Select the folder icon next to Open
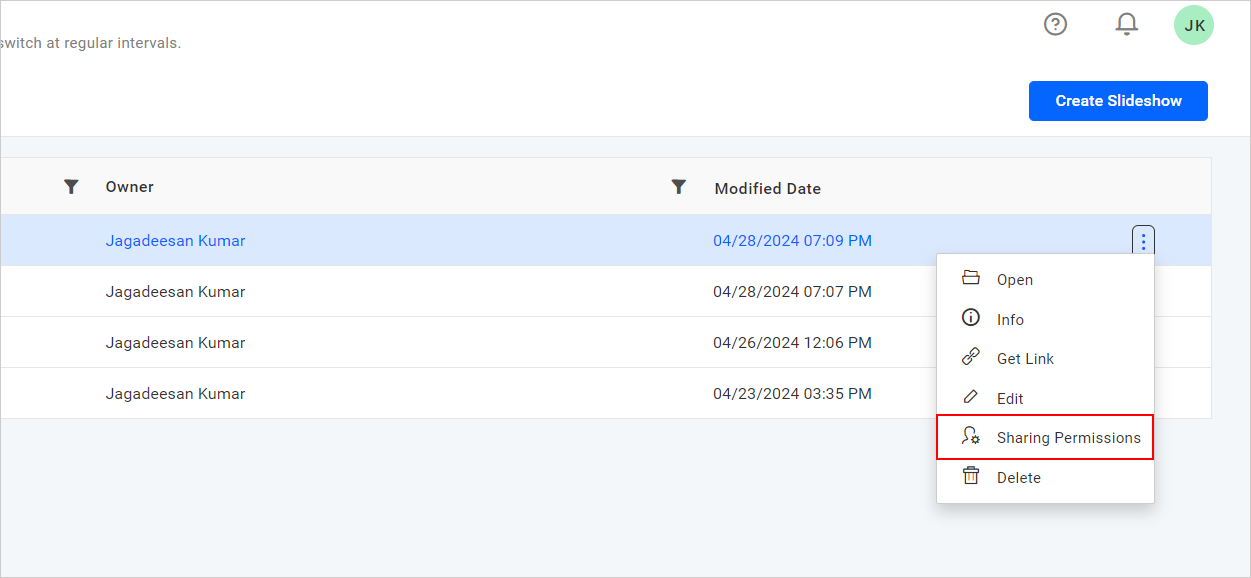The width and height of the screenshot is (1251, 578). 970,279
